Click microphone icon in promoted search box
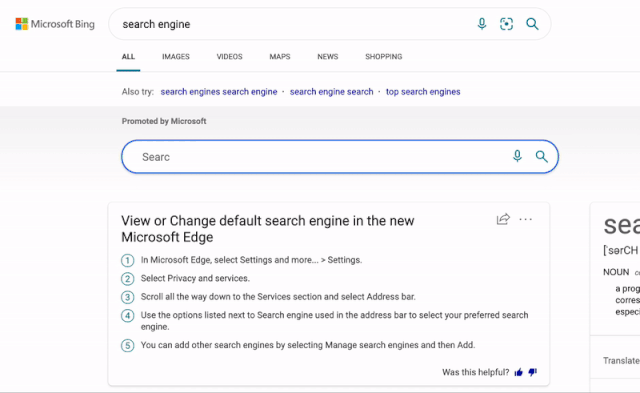The image size is (640, 393). coord(517,156)
